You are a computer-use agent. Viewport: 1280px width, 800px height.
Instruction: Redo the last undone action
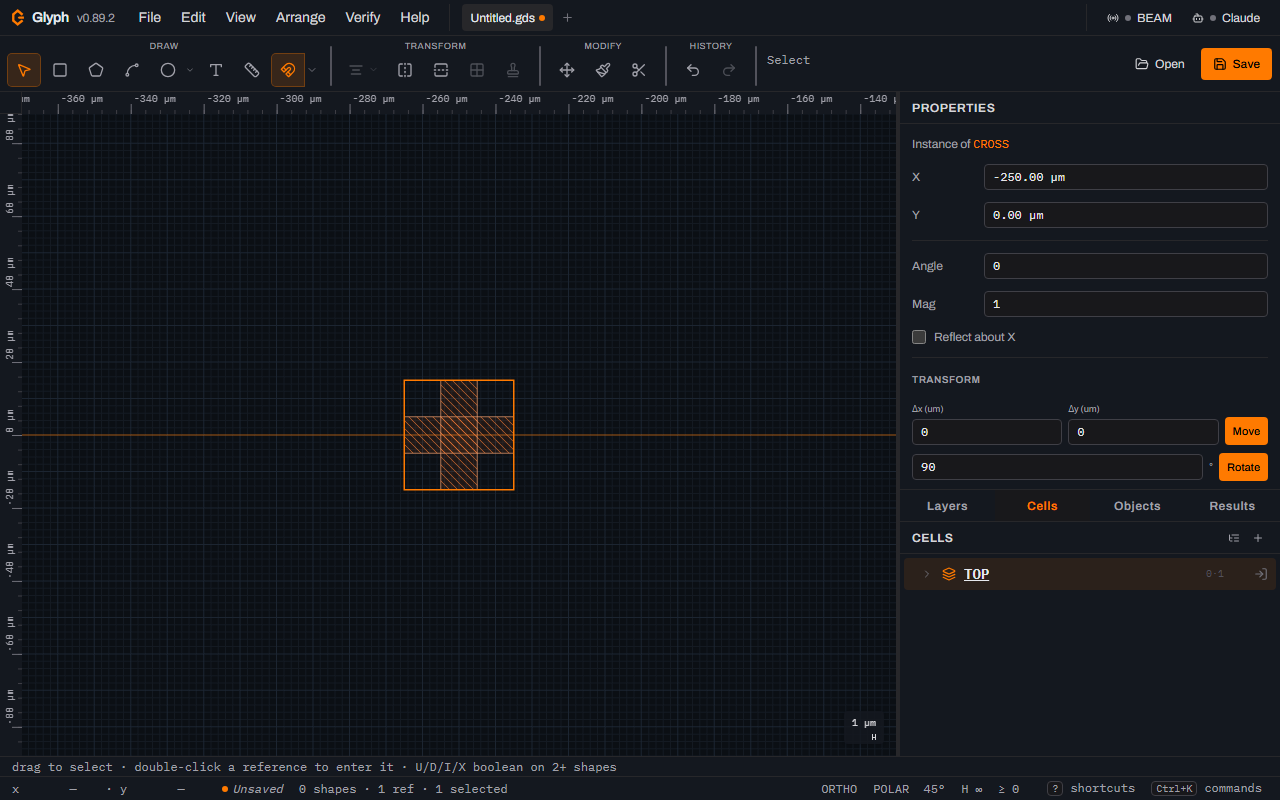[729, 70]
